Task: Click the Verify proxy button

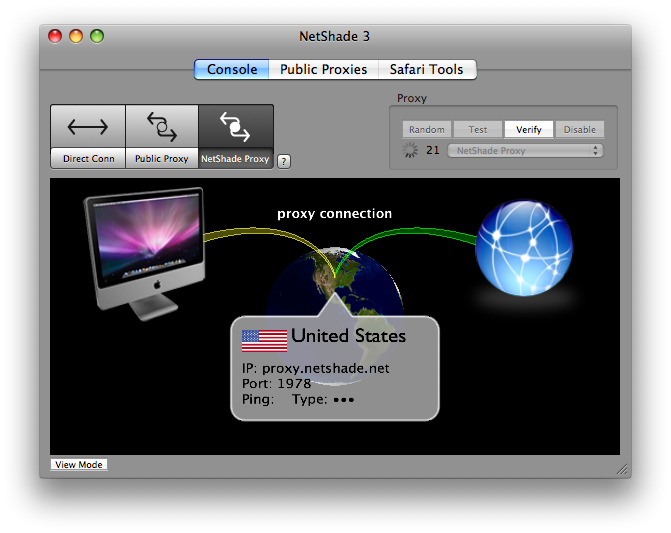Action: [x=528, y=129]
